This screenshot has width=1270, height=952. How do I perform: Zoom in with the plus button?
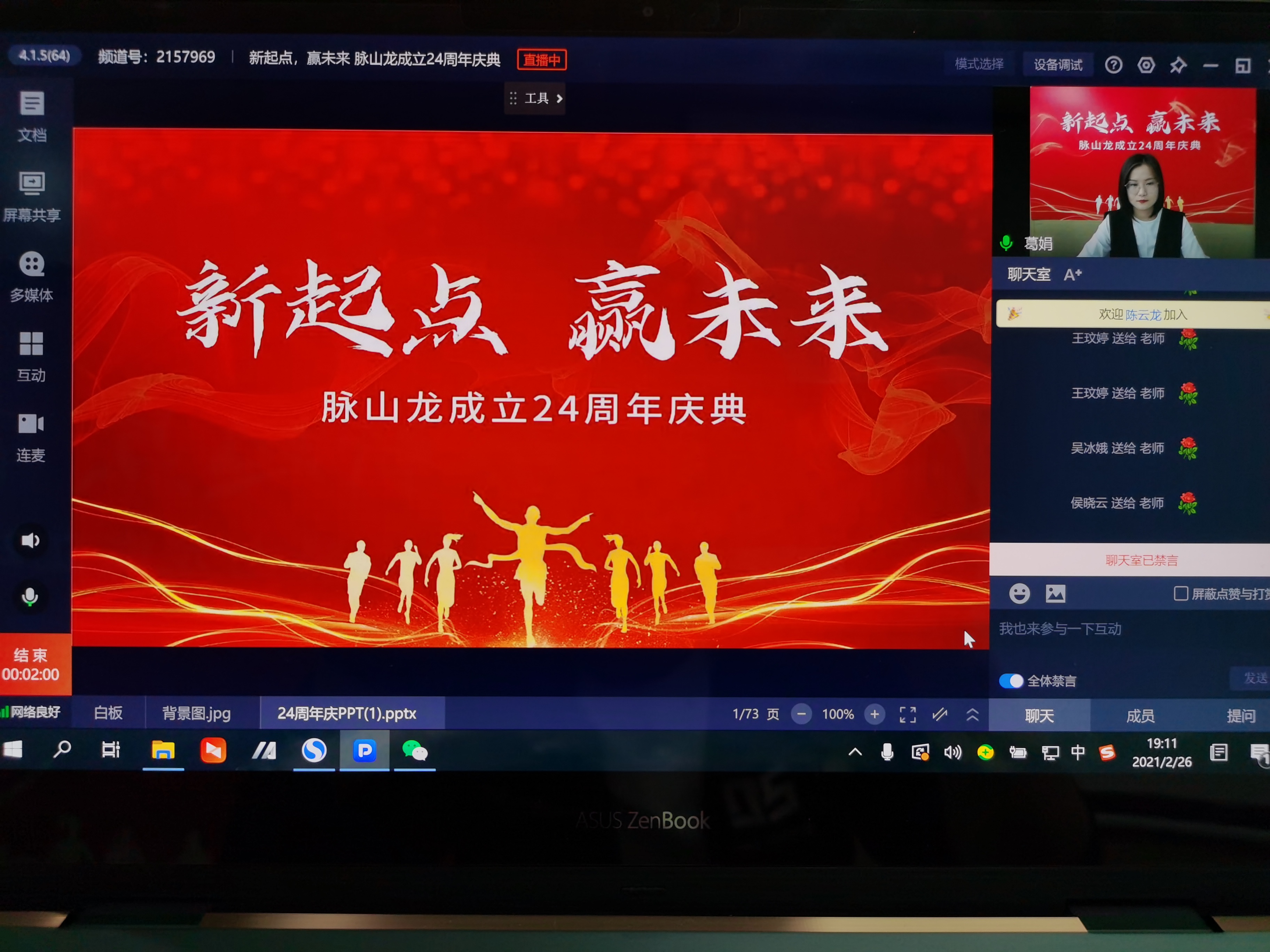[875, 714]
